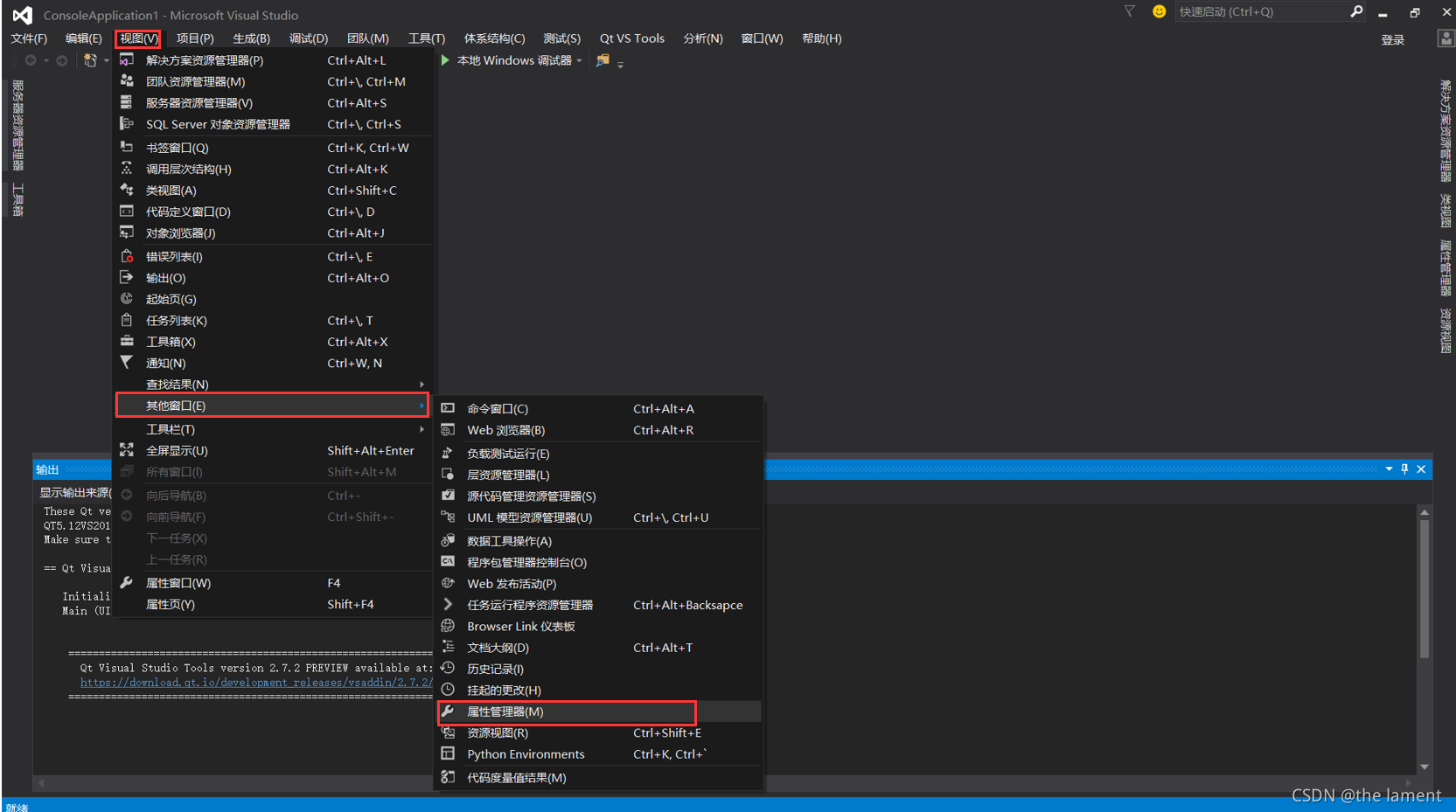This screenshot has width=1456, height=812.
Task: Close the Output panel
Action: tap(1421, 469)
